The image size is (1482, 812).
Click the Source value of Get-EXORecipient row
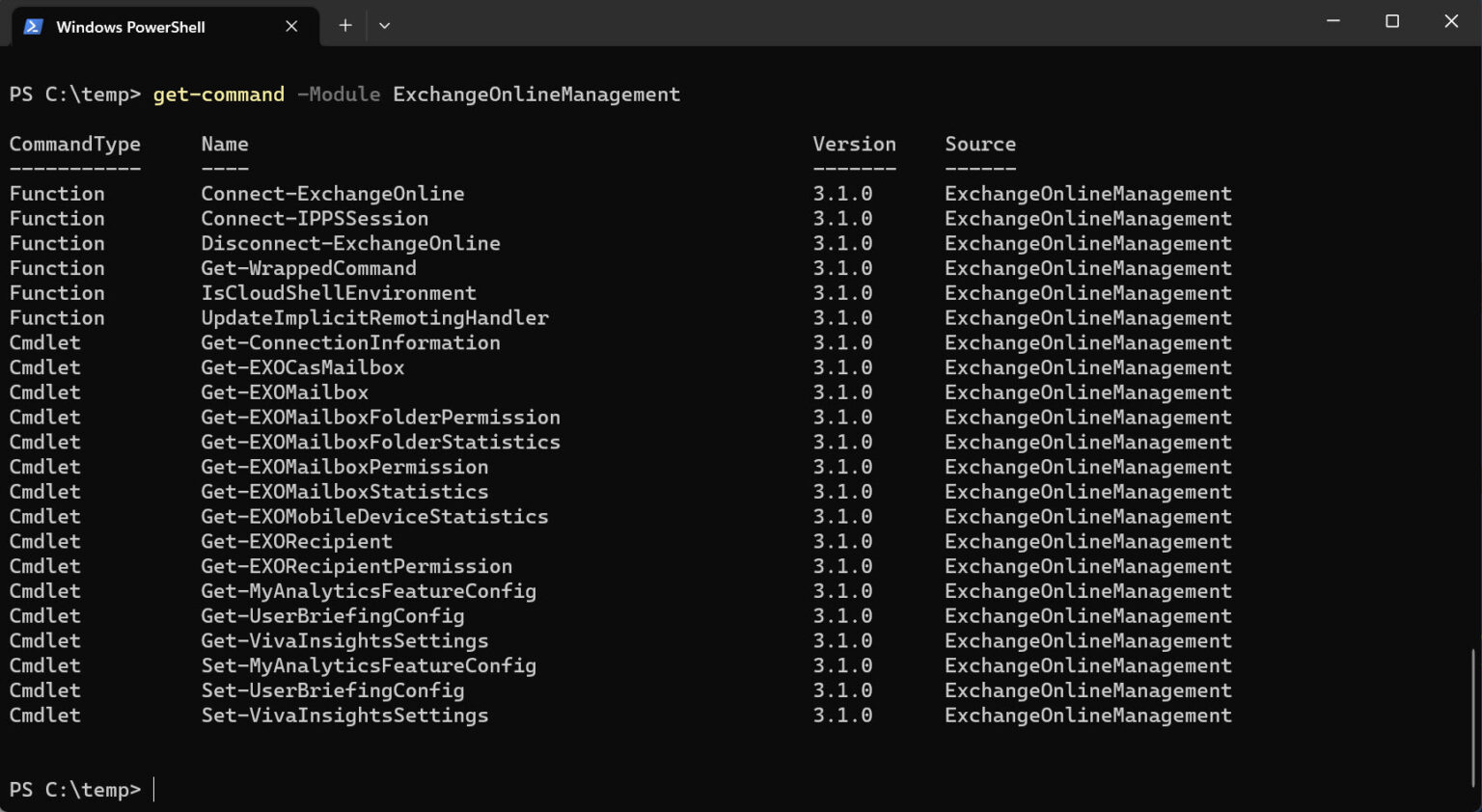tap(1088, 541)
